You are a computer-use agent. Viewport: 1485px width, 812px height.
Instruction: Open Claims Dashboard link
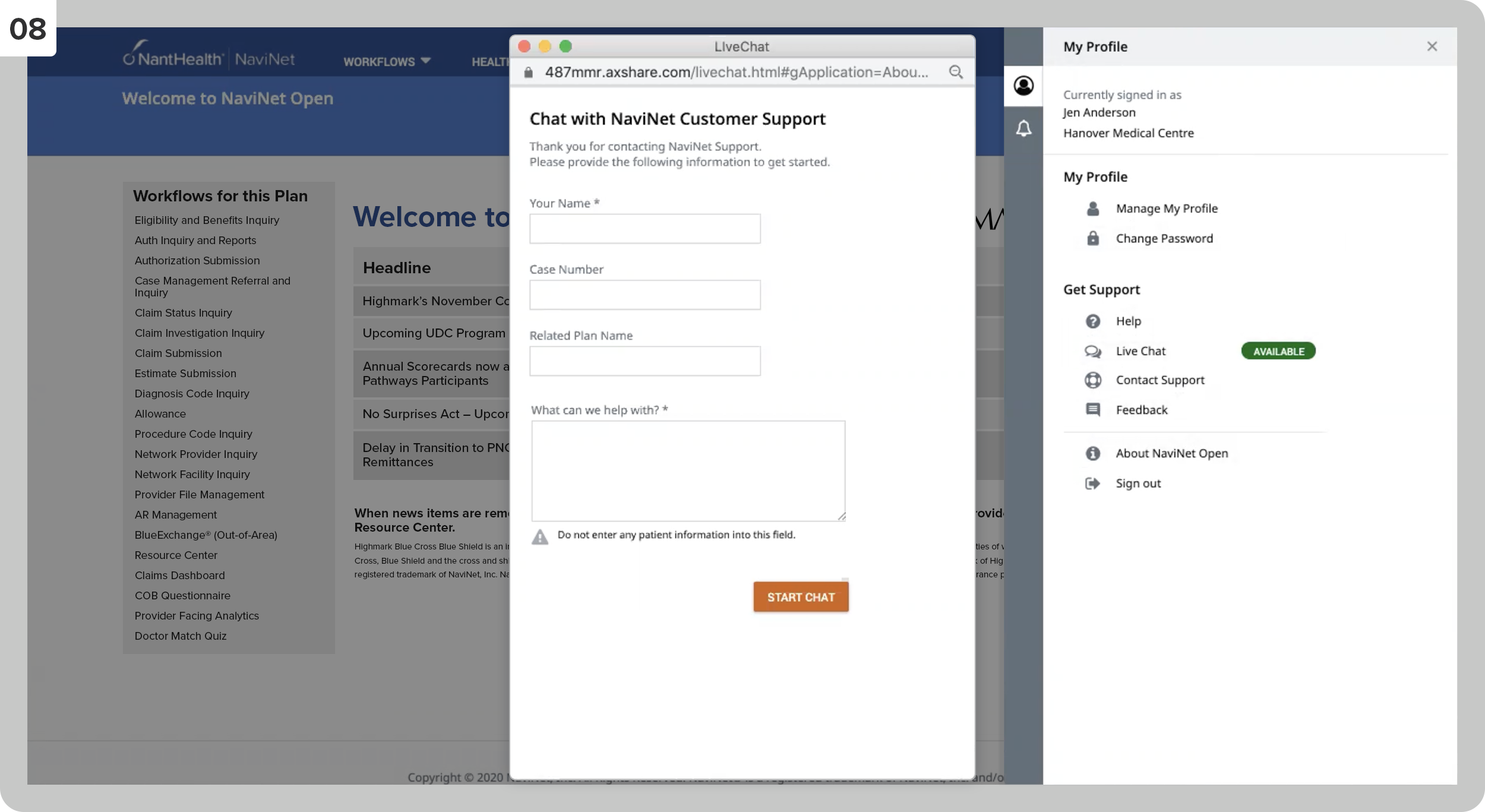pos(179,576)
